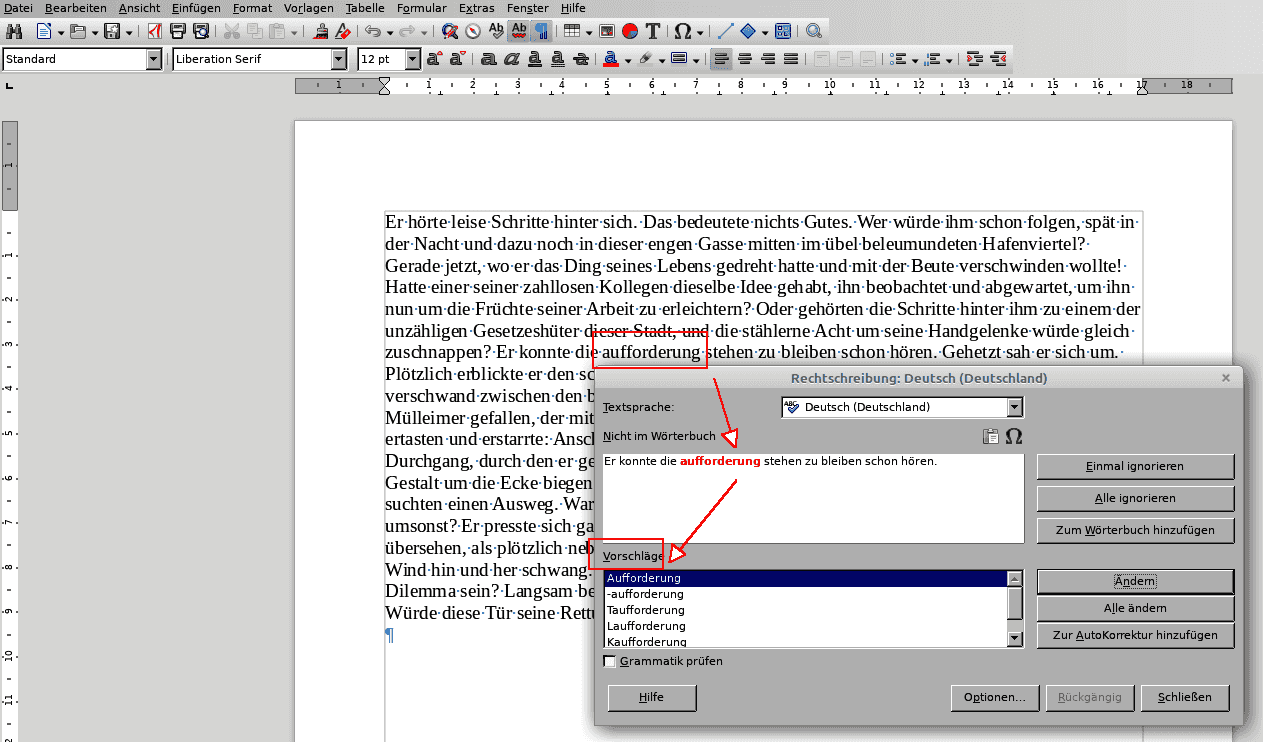Select the Line drawing tool
Screen dimensions: 1263x742
pos(726,31)
